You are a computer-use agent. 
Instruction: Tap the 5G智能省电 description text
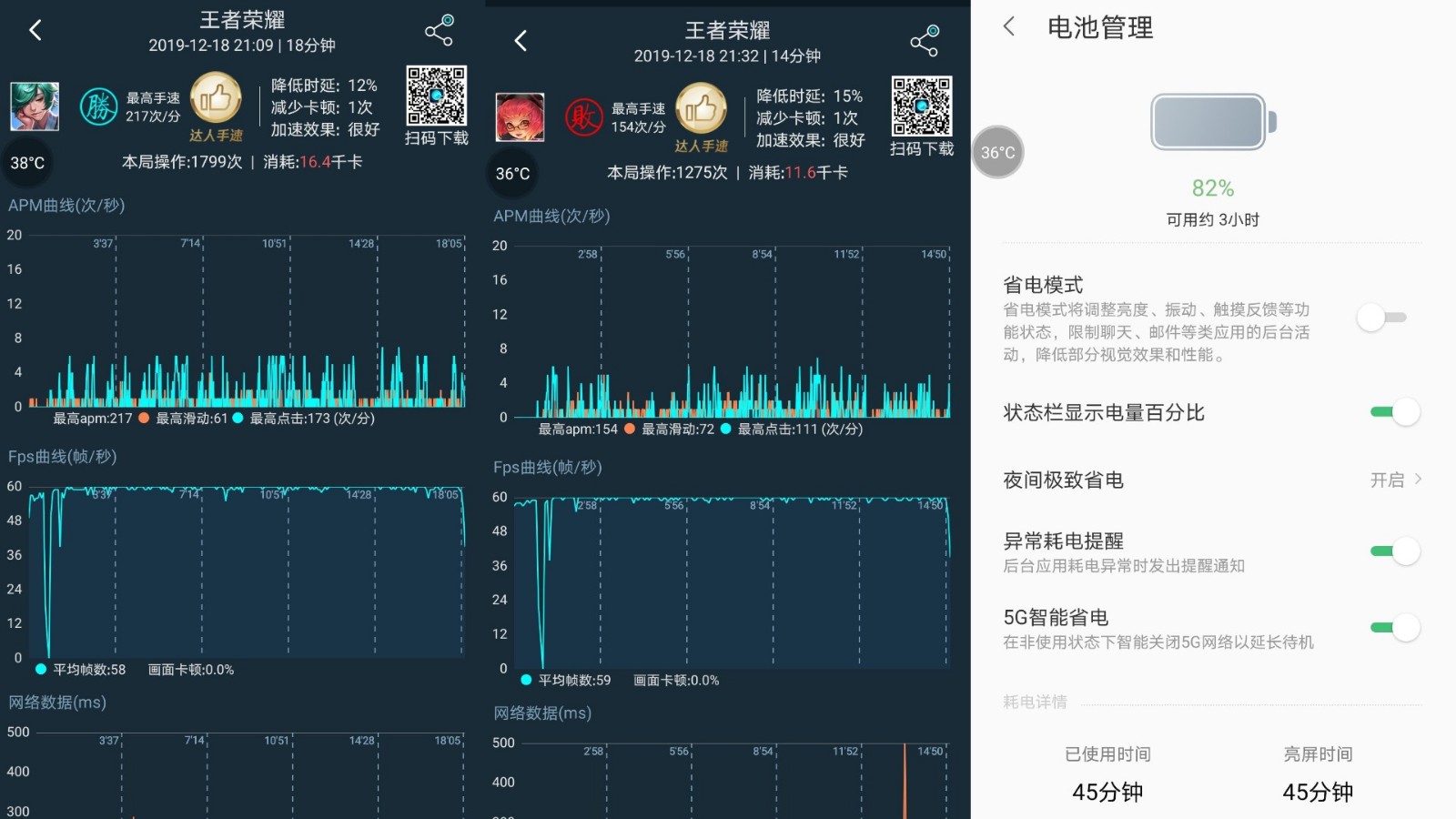pyautogui.click(x=1158, y=642)
